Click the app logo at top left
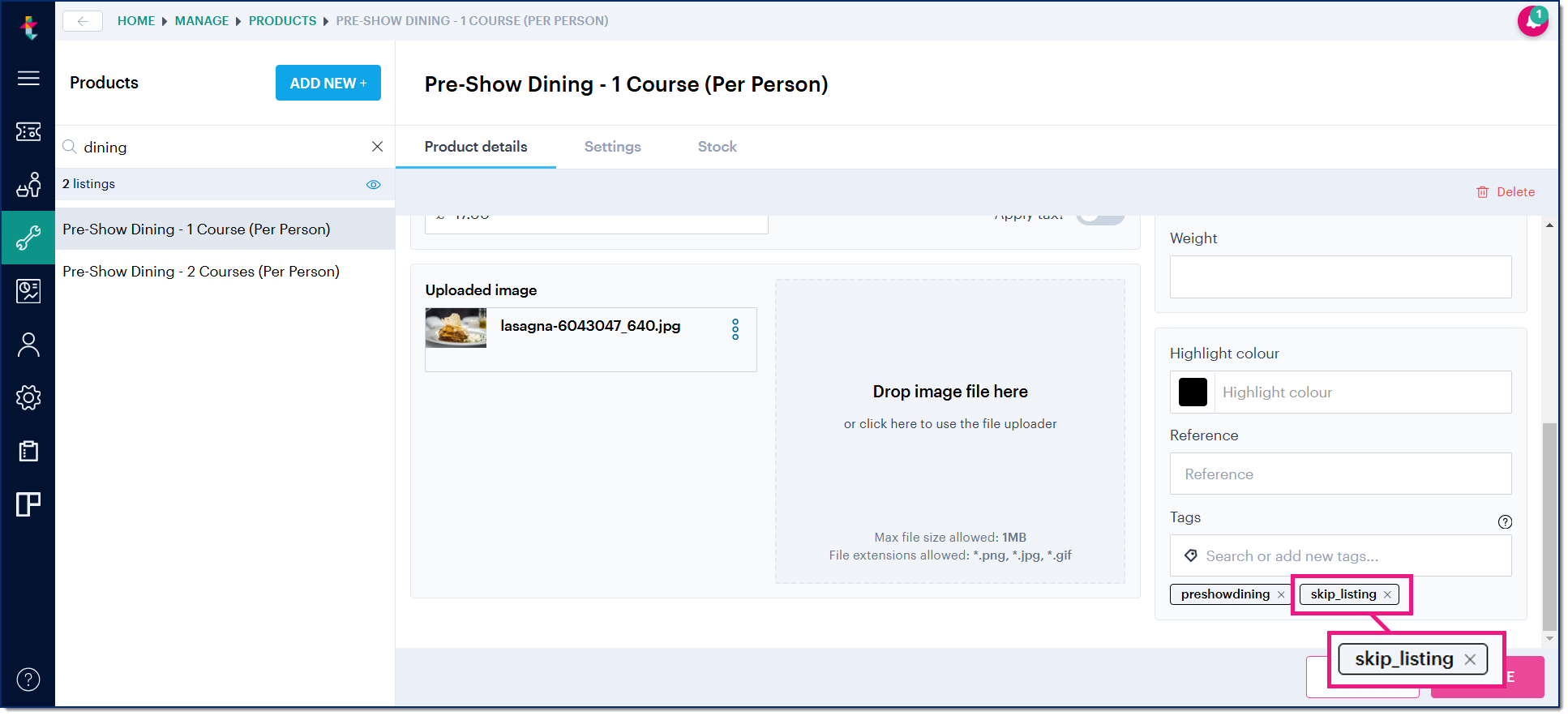The height and width of the screenshot is (716, 1568). (29, 28)
